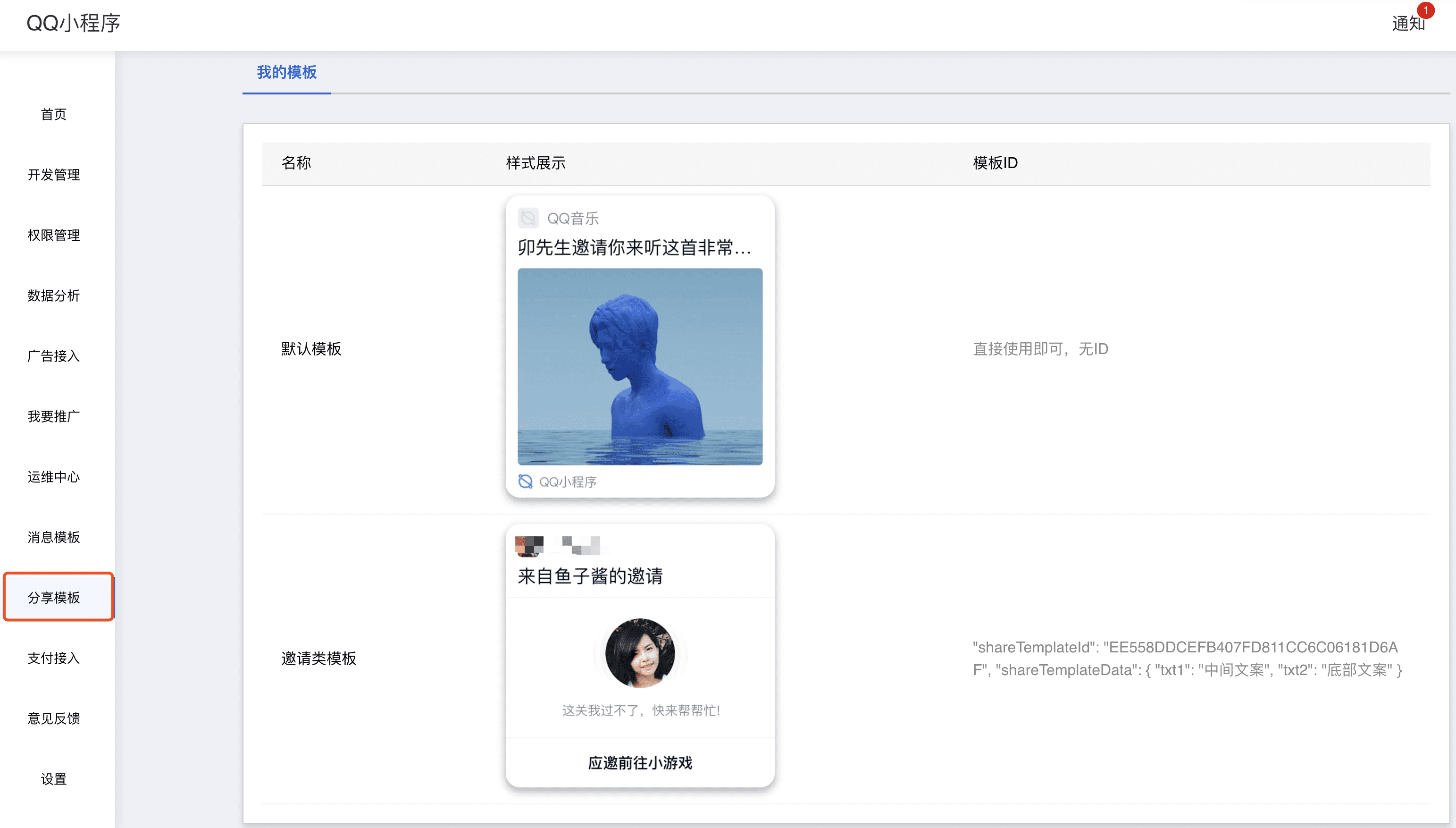Click 直接使用即可，无ID text

pyautogui.click(x=1040, y=348)
